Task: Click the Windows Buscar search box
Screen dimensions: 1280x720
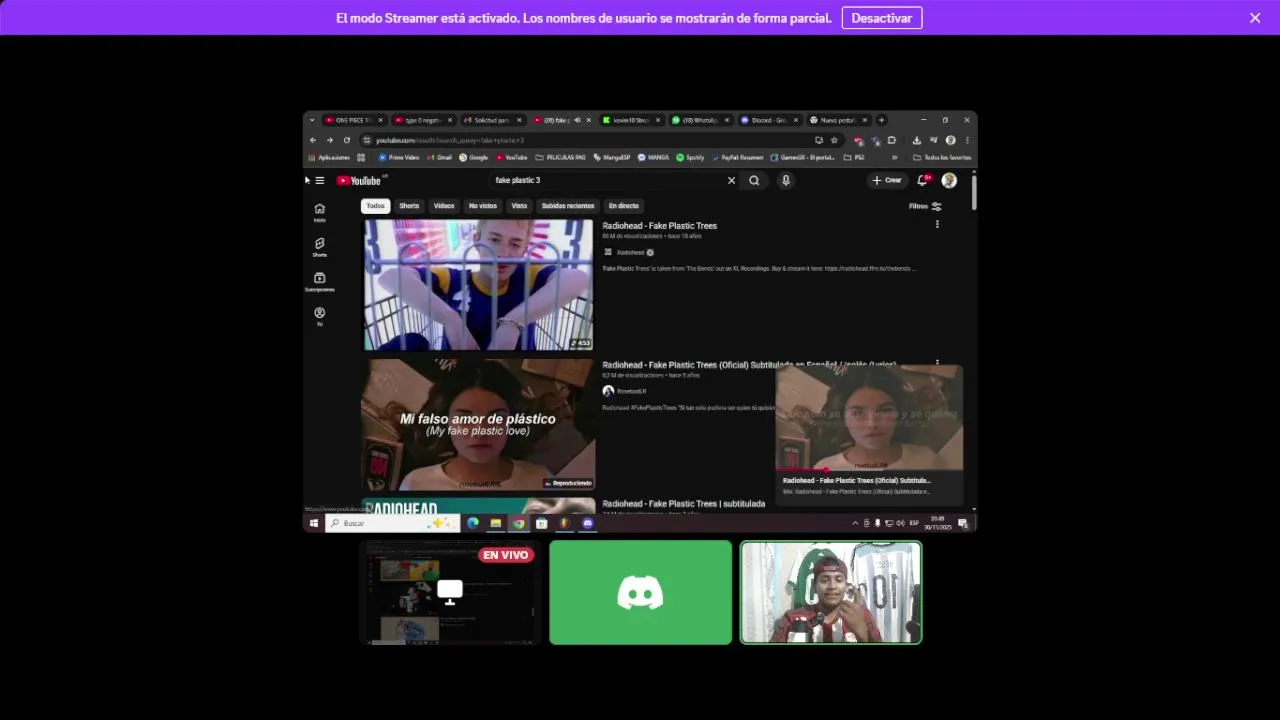Action: pyautogui.click(x=393, y=523)
